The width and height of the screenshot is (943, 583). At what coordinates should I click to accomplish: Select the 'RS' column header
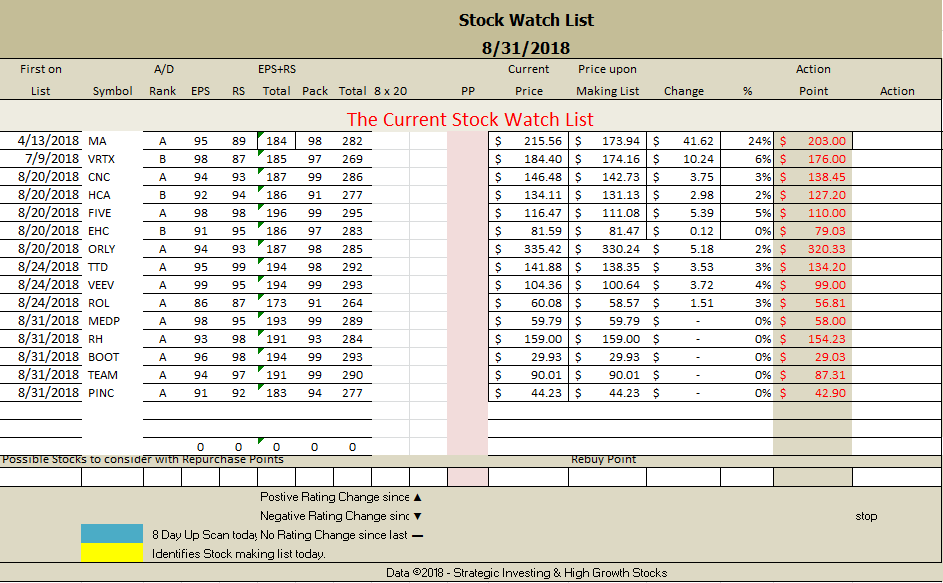(x=238, y=91)
